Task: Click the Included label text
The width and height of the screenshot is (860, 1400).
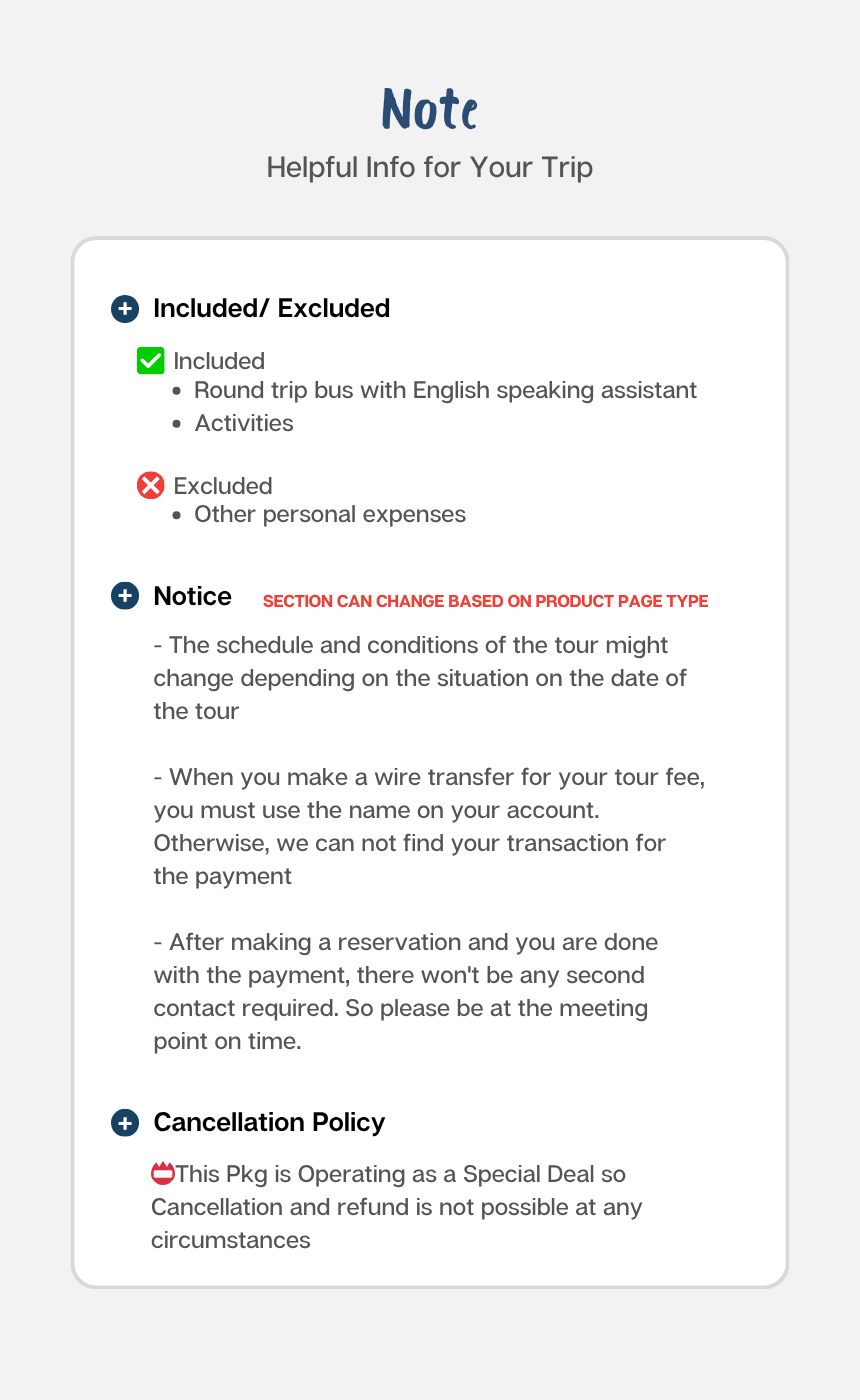Action: pos(219,361)
